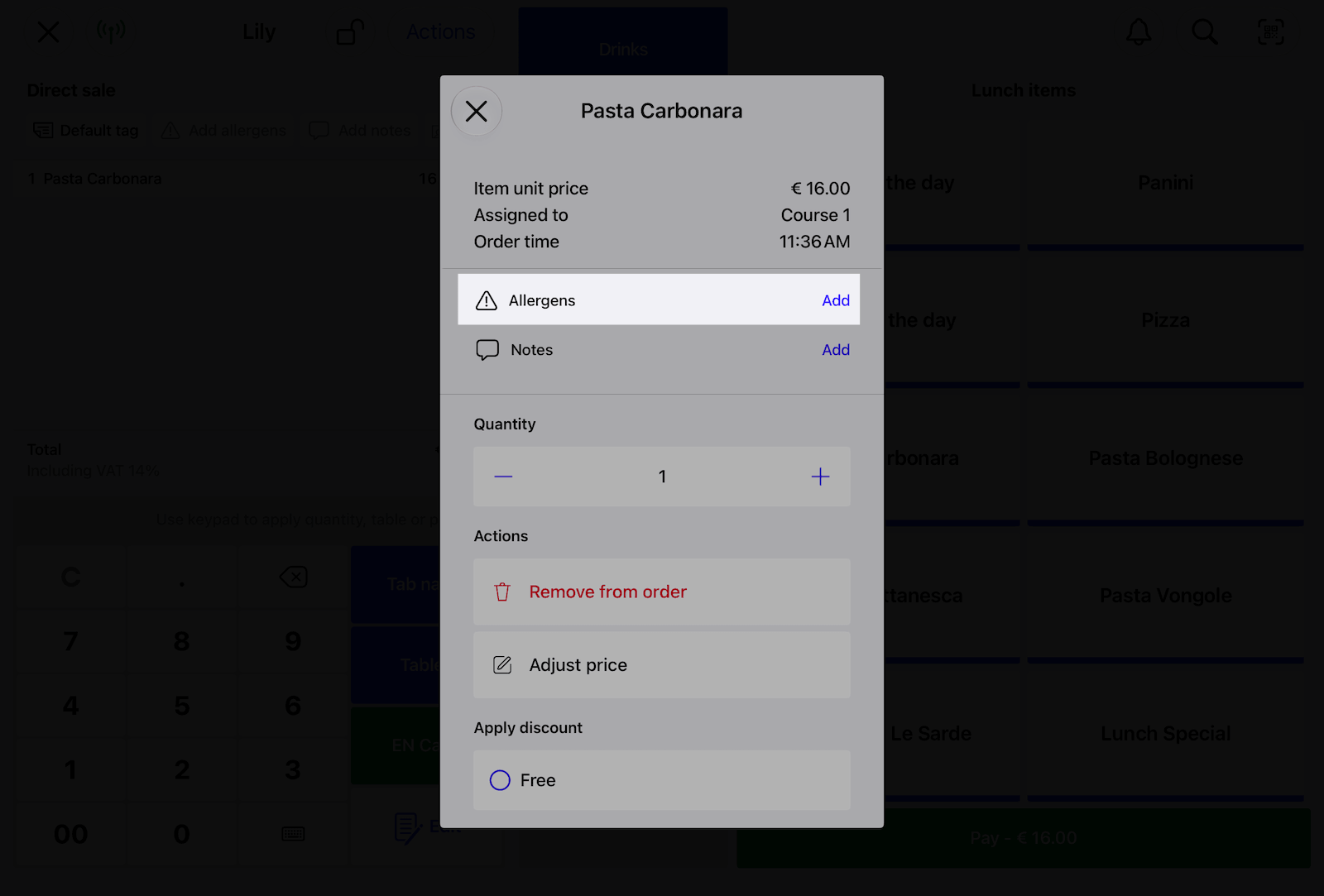Click the pencil edit icon
Image resolution: width=1324 pixels, height=896 pixels.
click(502, 665)
